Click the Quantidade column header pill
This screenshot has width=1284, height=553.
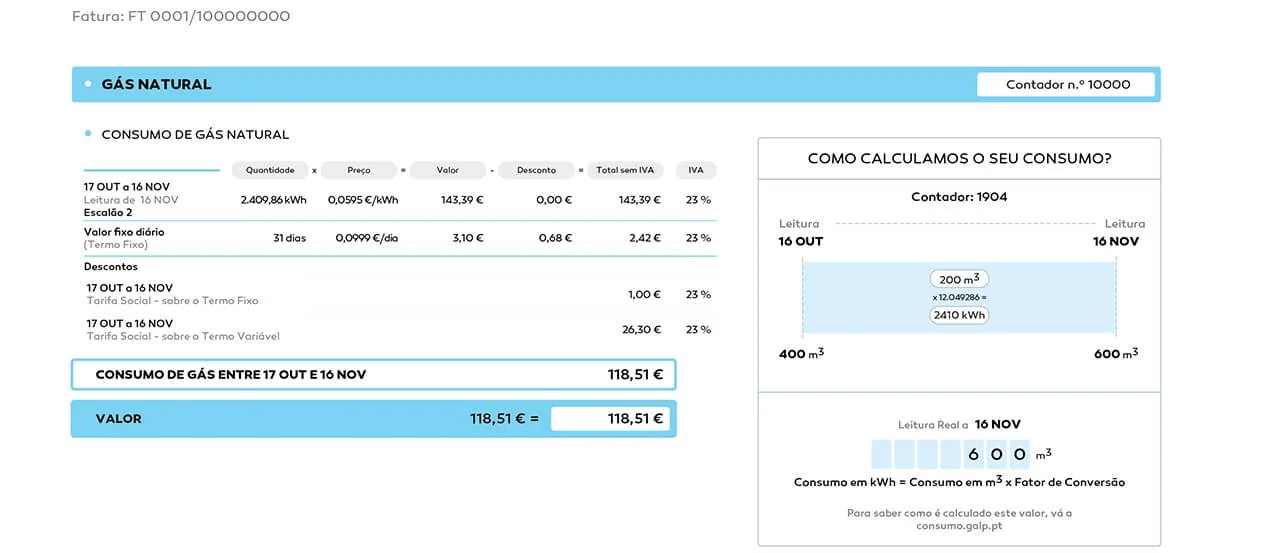point(270,170)
